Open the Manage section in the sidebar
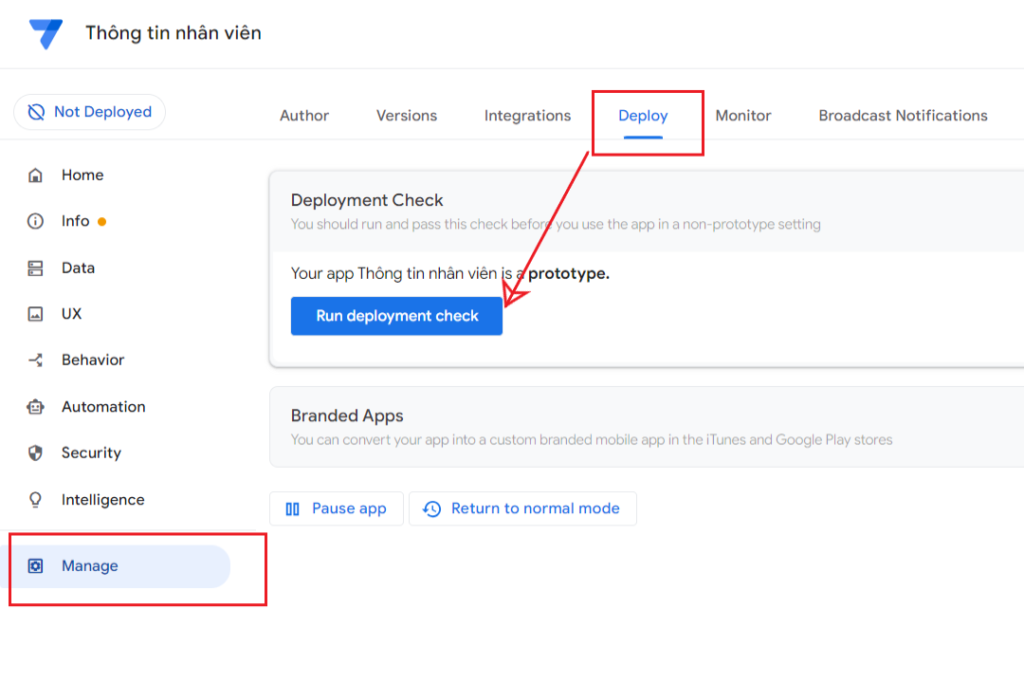The height and width of the screenshot is (683, 1024). pyautogui.click(x=91, y=566)
